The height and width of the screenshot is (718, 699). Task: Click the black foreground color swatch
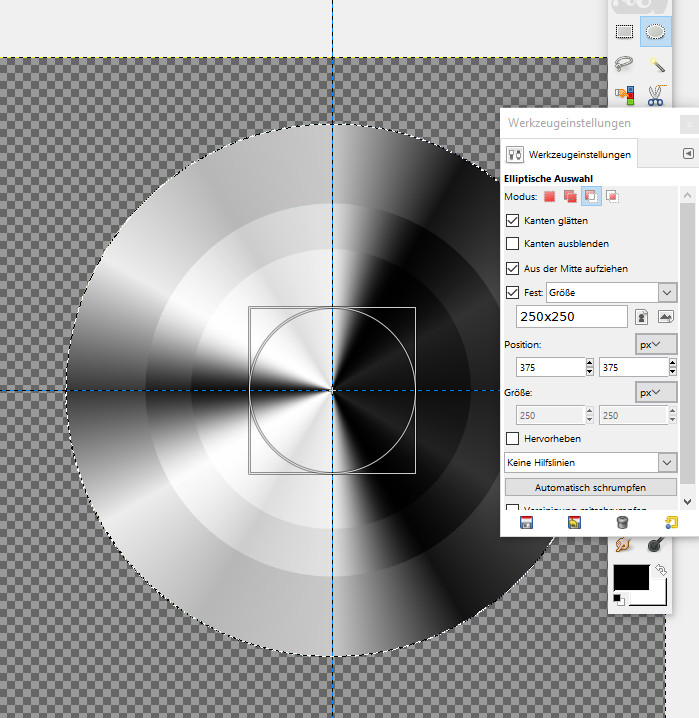(x=631, y=578)
